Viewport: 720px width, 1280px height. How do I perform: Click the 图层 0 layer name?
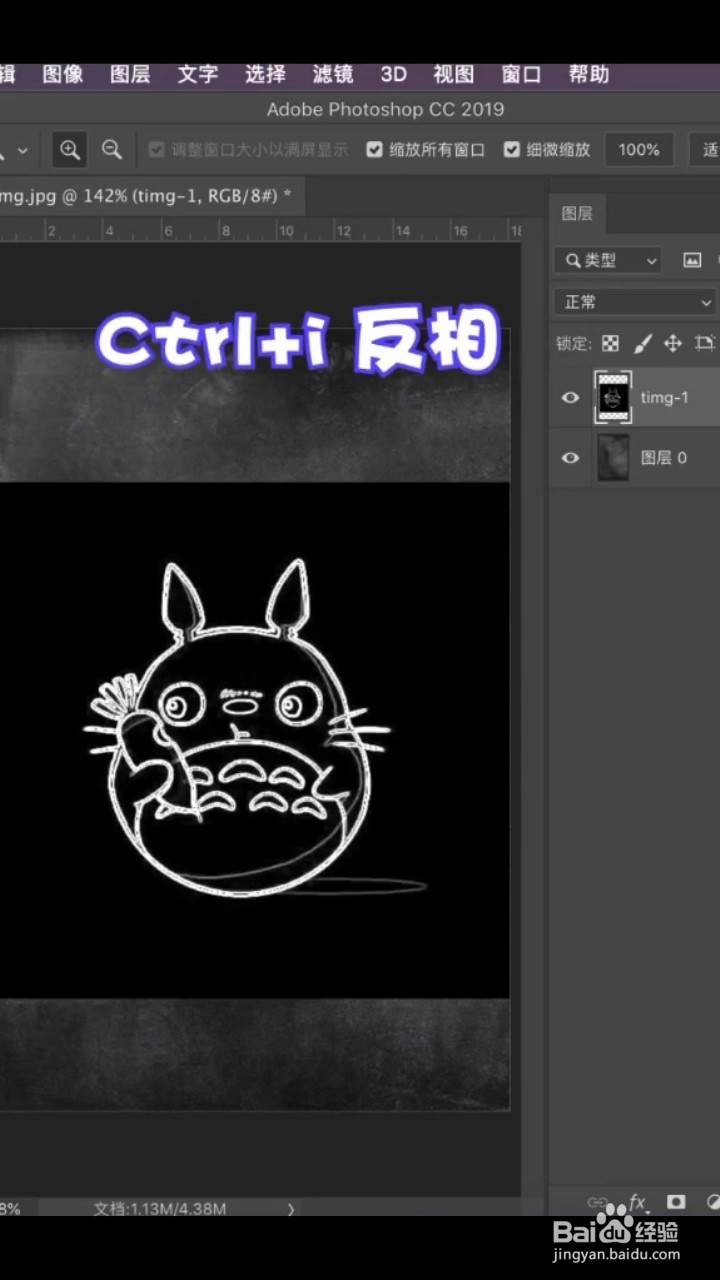[664, 458]
